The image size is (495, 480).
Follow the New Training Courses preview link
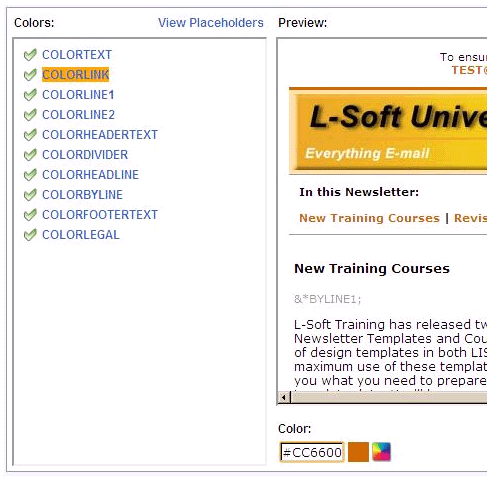point(369,218)
